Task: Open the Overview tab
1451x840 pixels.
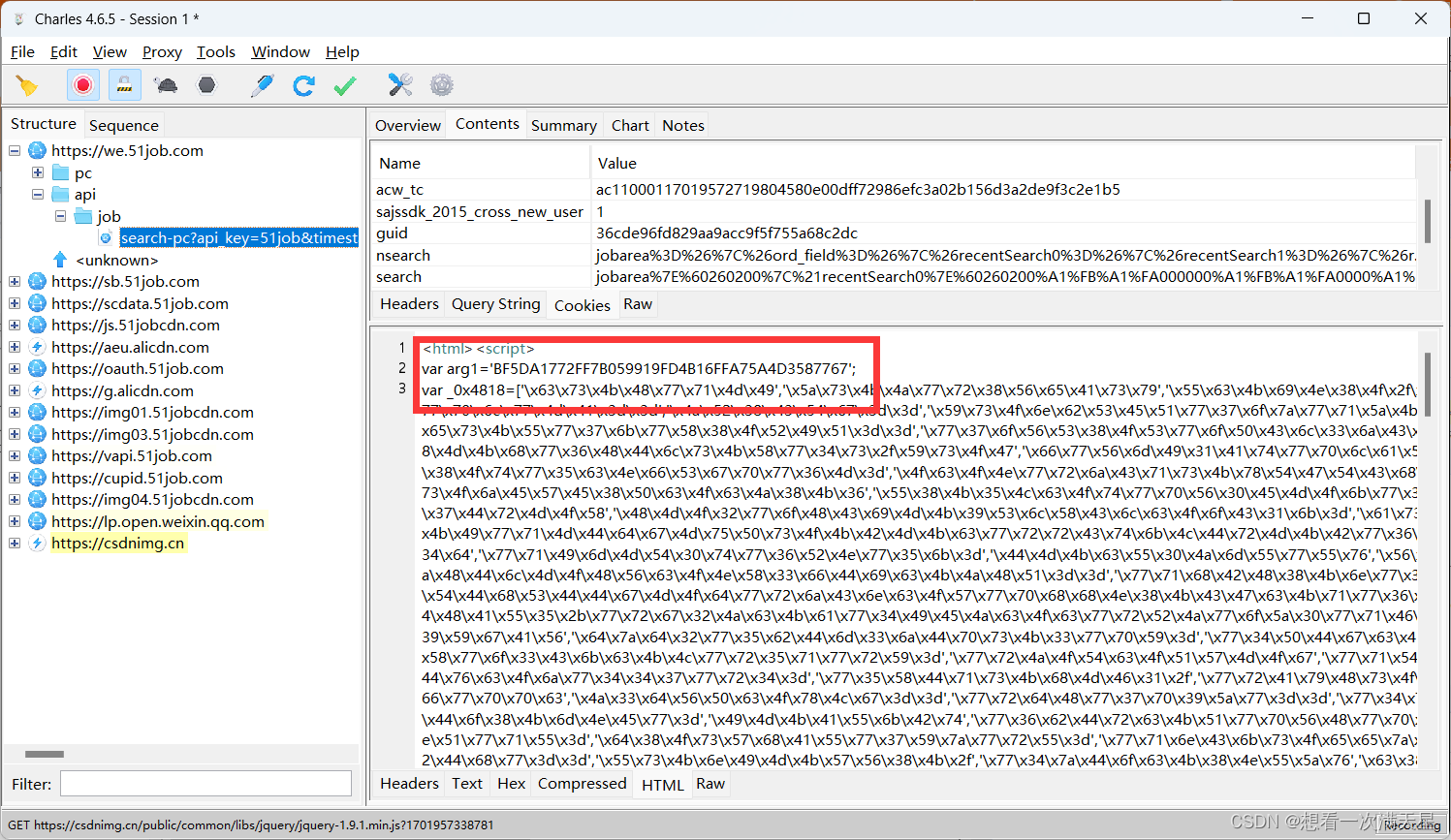Action: click(x=408, y=125)
